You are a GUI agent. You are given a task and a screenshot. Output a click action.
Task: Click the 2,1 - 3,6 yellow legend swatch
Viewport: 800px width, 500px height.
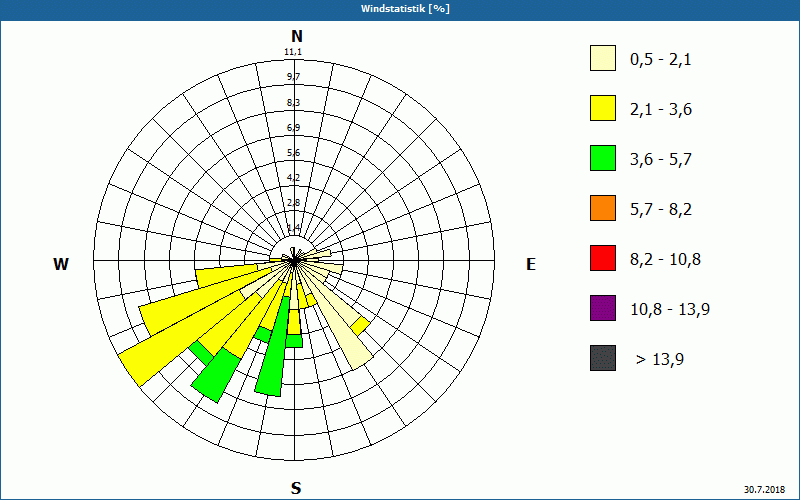click(603, 108)
